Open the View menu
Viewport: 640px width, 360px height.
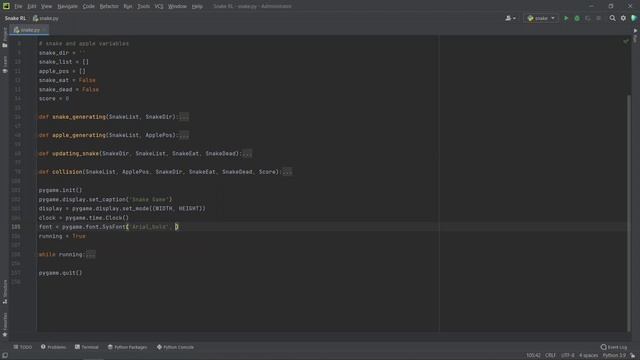47,7
